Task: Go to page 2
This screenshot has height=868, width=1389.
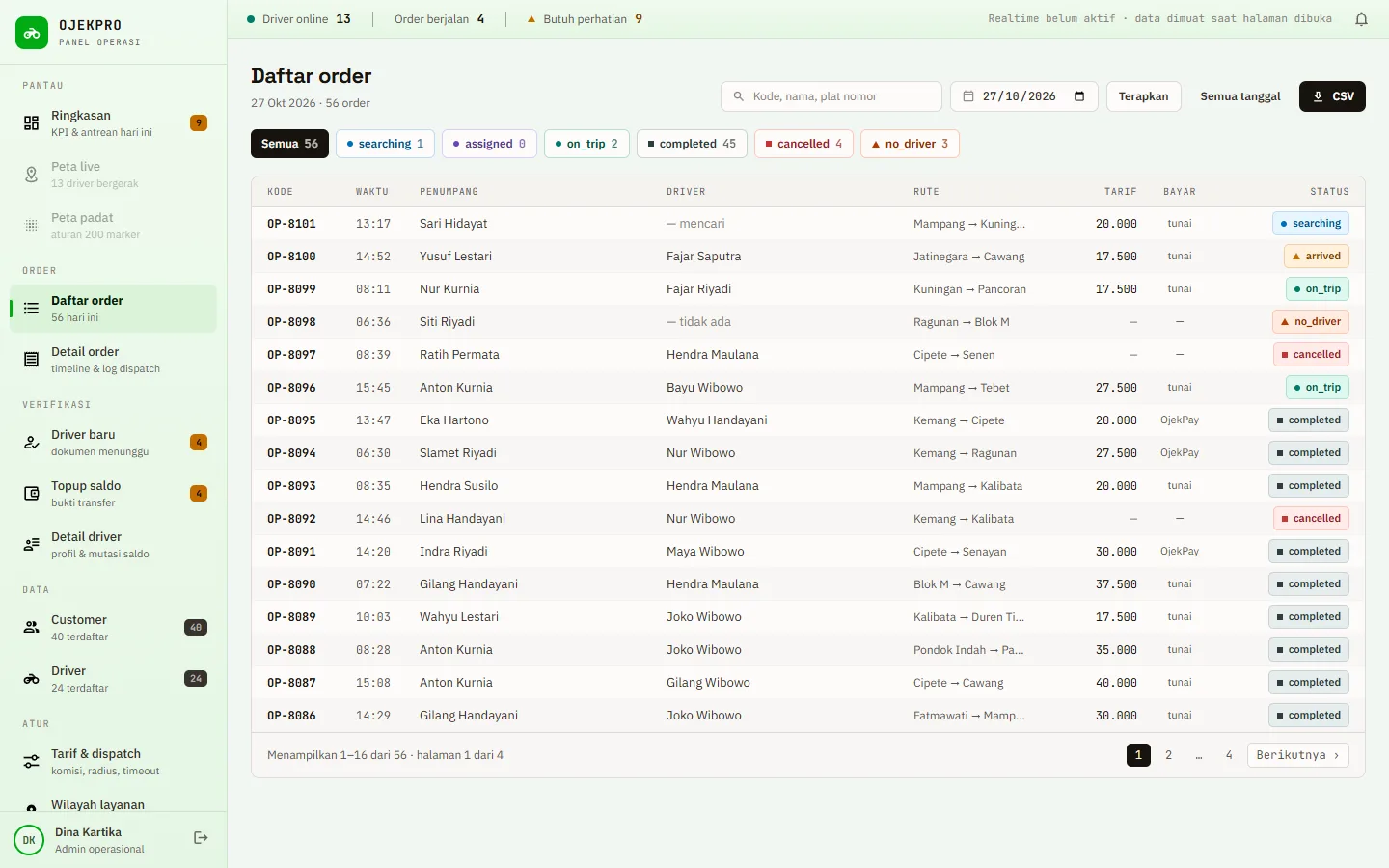Action: pyautogui.click(x=1168, y=755)
